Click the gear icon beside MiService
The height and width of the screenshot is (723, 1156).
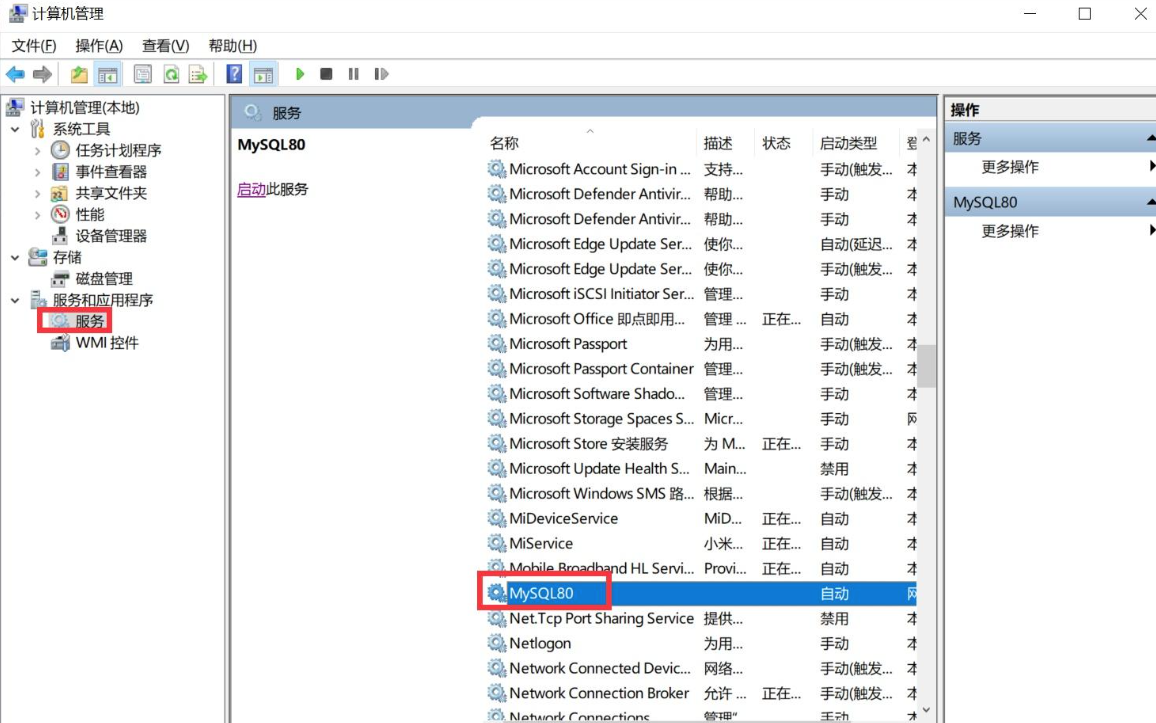coord(496,543)
